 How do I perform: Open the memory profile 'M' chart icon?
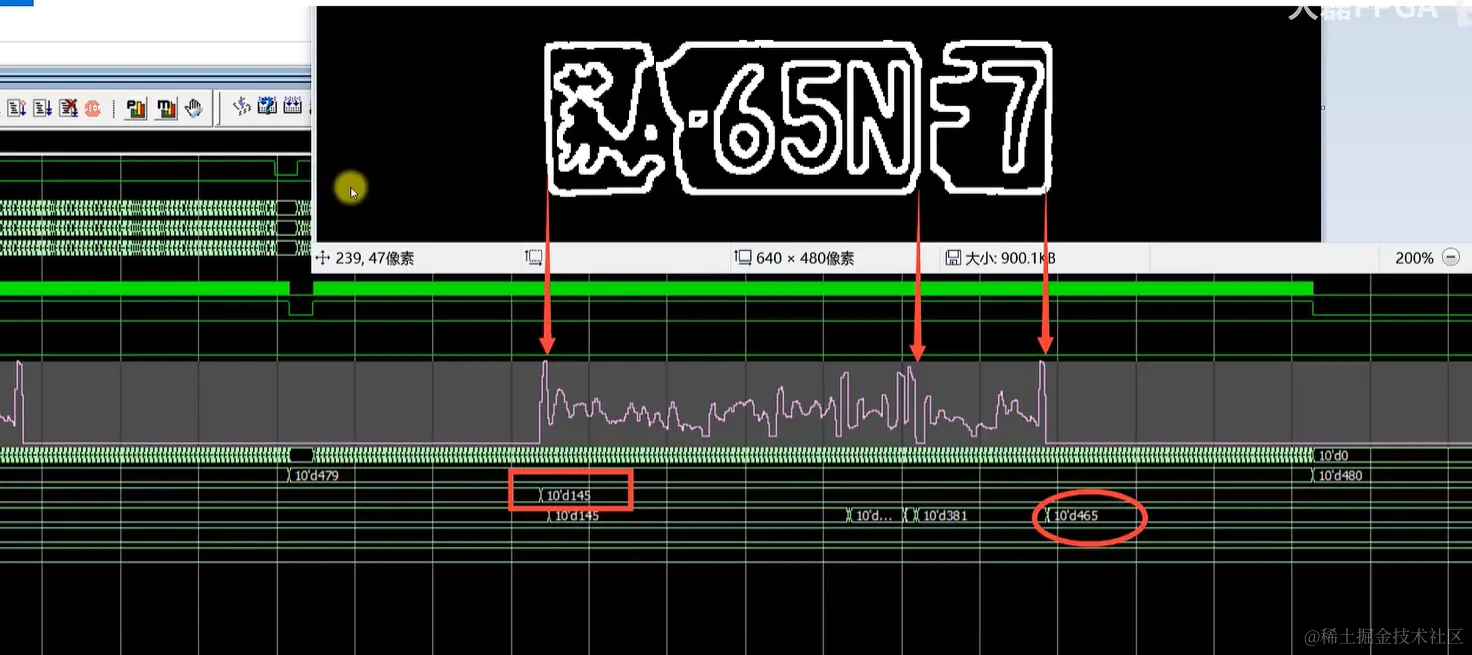click(x=166, y=108)
